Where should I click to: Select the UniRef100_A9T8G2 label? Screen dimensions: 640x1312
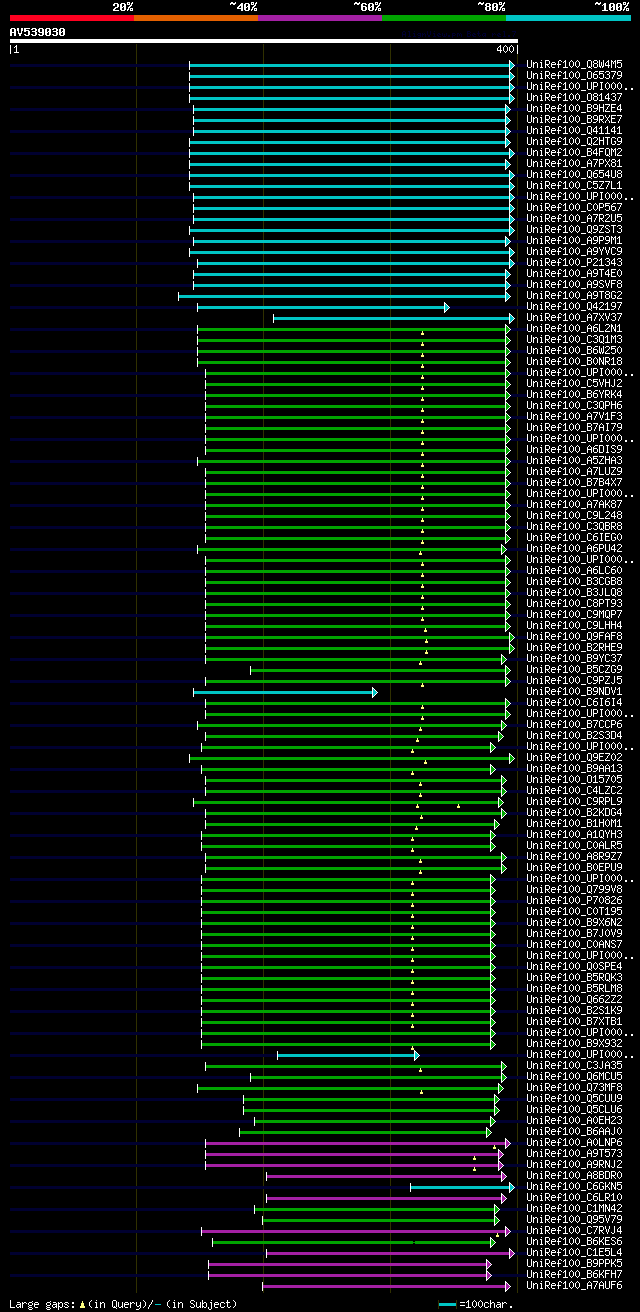(x=574, y=296)
